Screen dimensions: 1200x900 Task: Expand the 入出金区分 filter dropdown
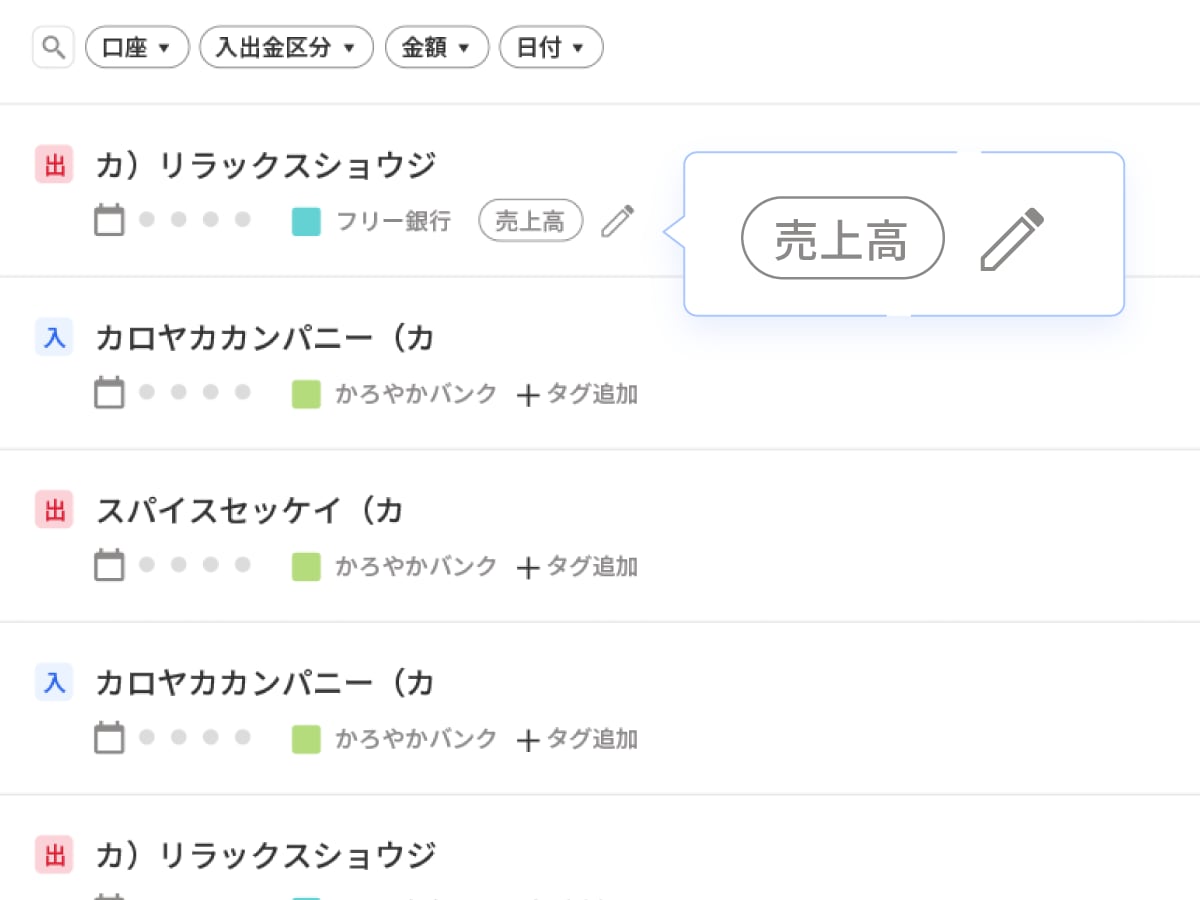pyautogui.click(x=286, y=47)
